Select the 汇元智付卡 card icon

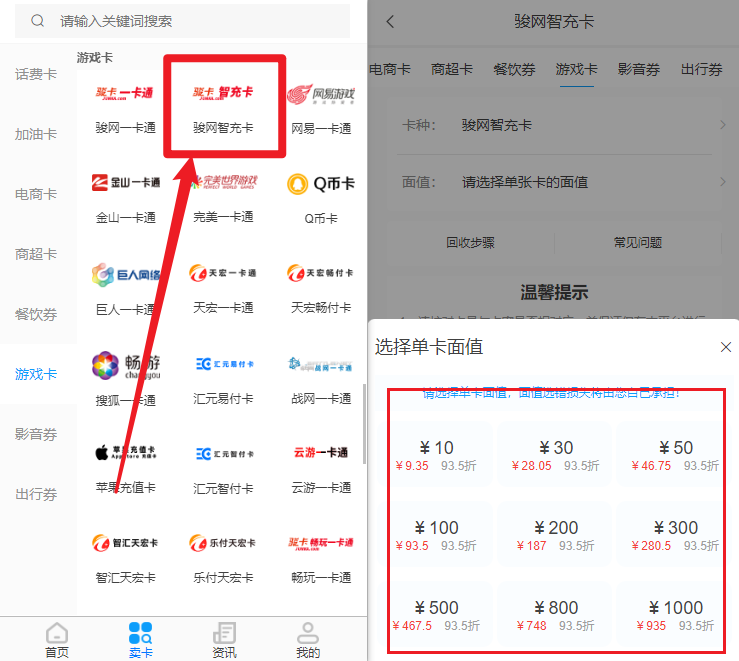click(x=225, y=454)
